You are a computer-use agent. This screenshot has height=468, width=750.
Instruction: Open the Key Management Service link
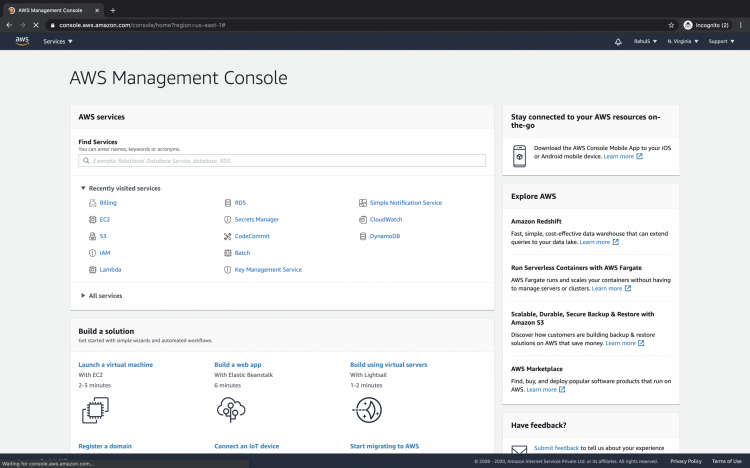click(x=268, y=270)
